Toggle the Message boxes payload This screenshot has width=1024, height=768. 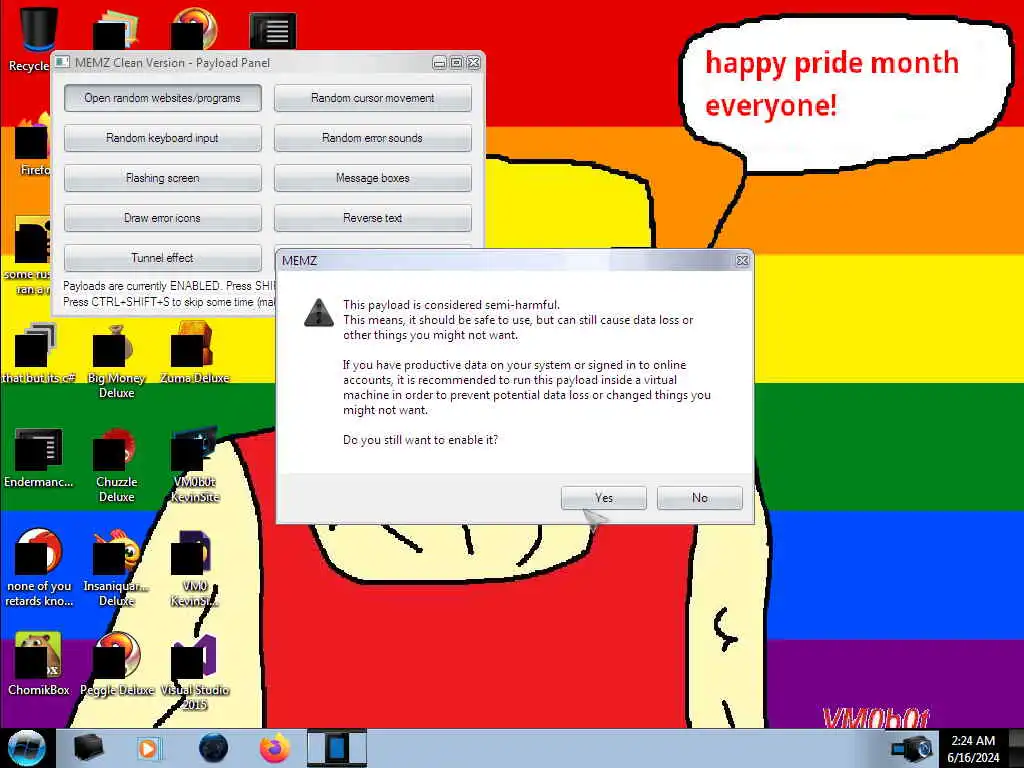[x=372, y=178]
